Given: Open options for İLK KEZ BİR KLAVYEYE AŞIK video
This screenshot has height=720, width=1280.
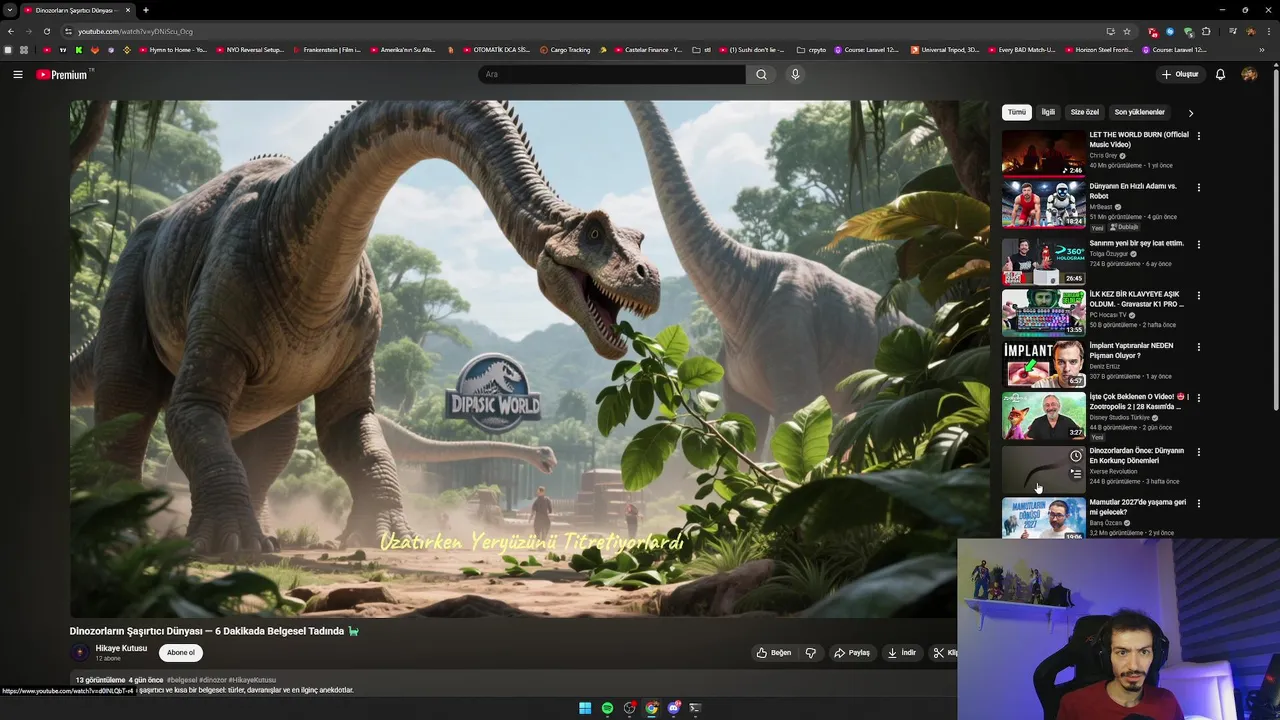Looking at the screenshot, I should [1198, 296].
